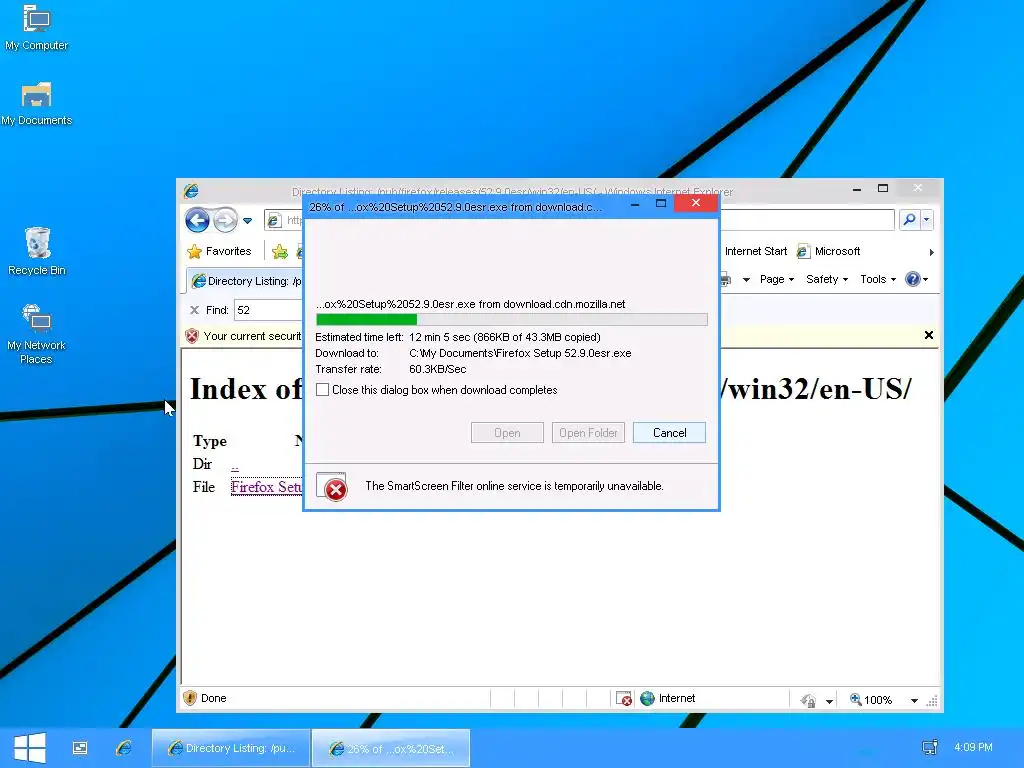1024x768 pixels.
Task: Click the 'Transfer rate: 60.3KB/Sec' text
Action: click(x=391, y=370)
